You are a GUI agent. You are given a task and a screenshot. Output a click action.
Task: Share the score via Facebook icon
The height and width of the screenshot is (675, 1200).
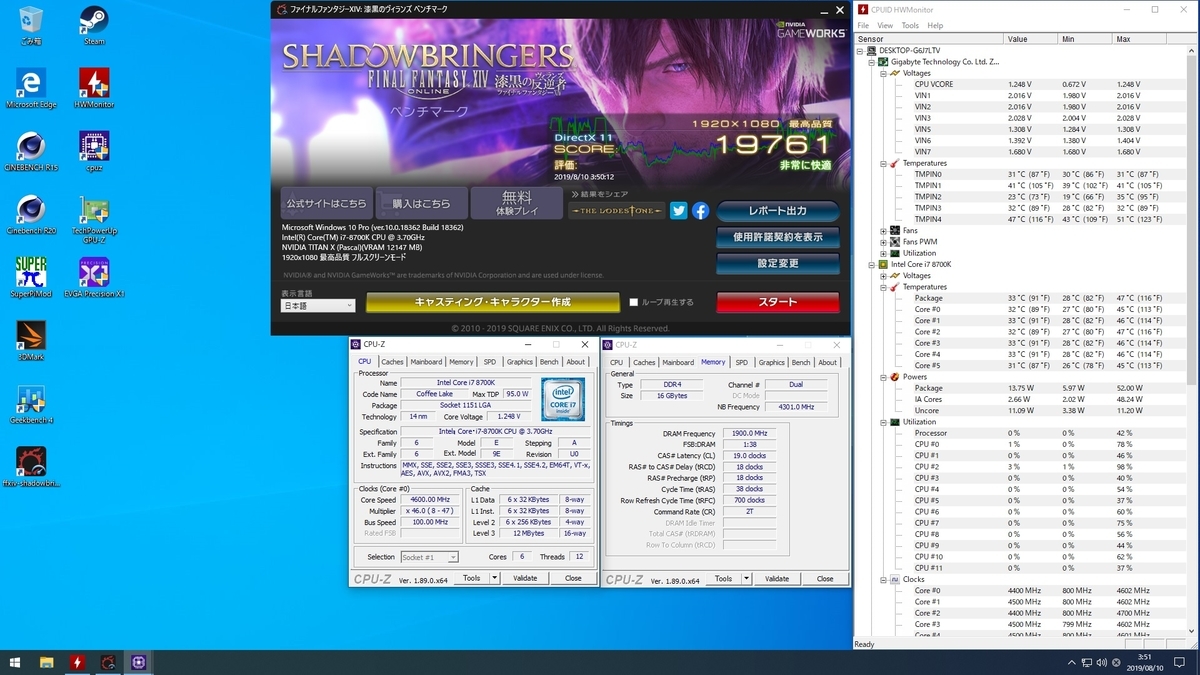click(x=700, y=210)
